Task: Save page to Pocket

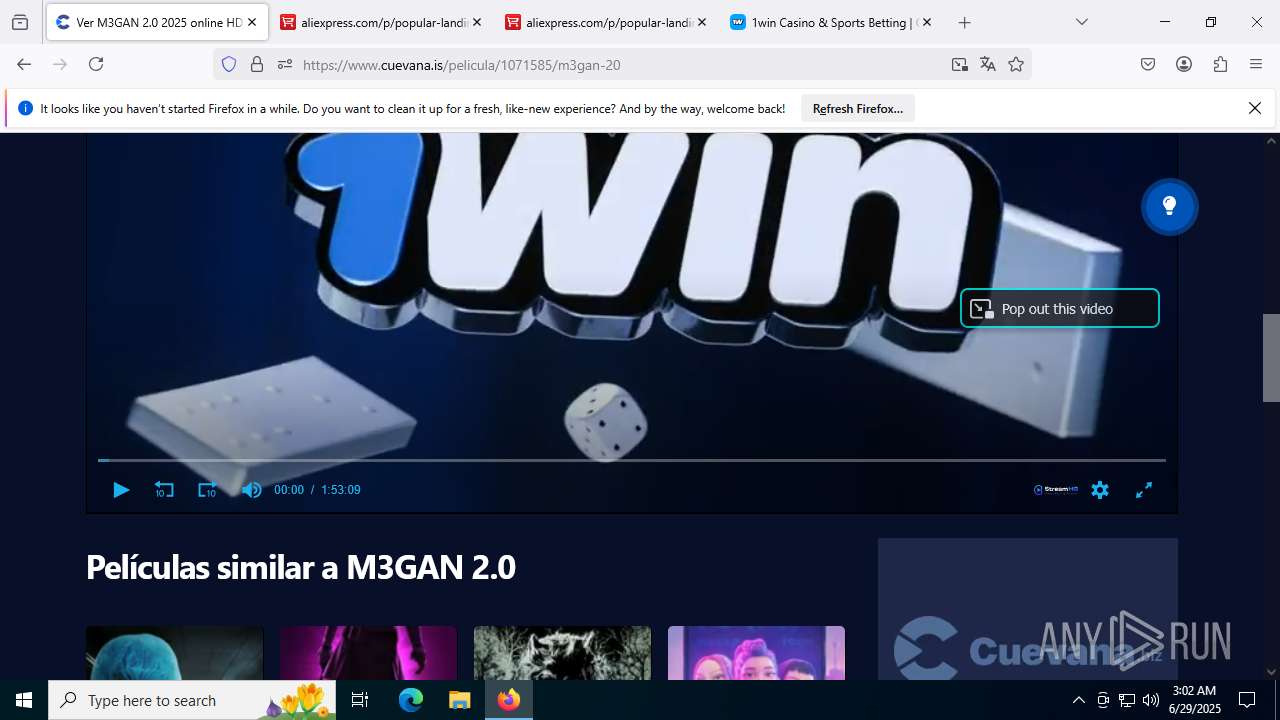Action: [1148, 64]
